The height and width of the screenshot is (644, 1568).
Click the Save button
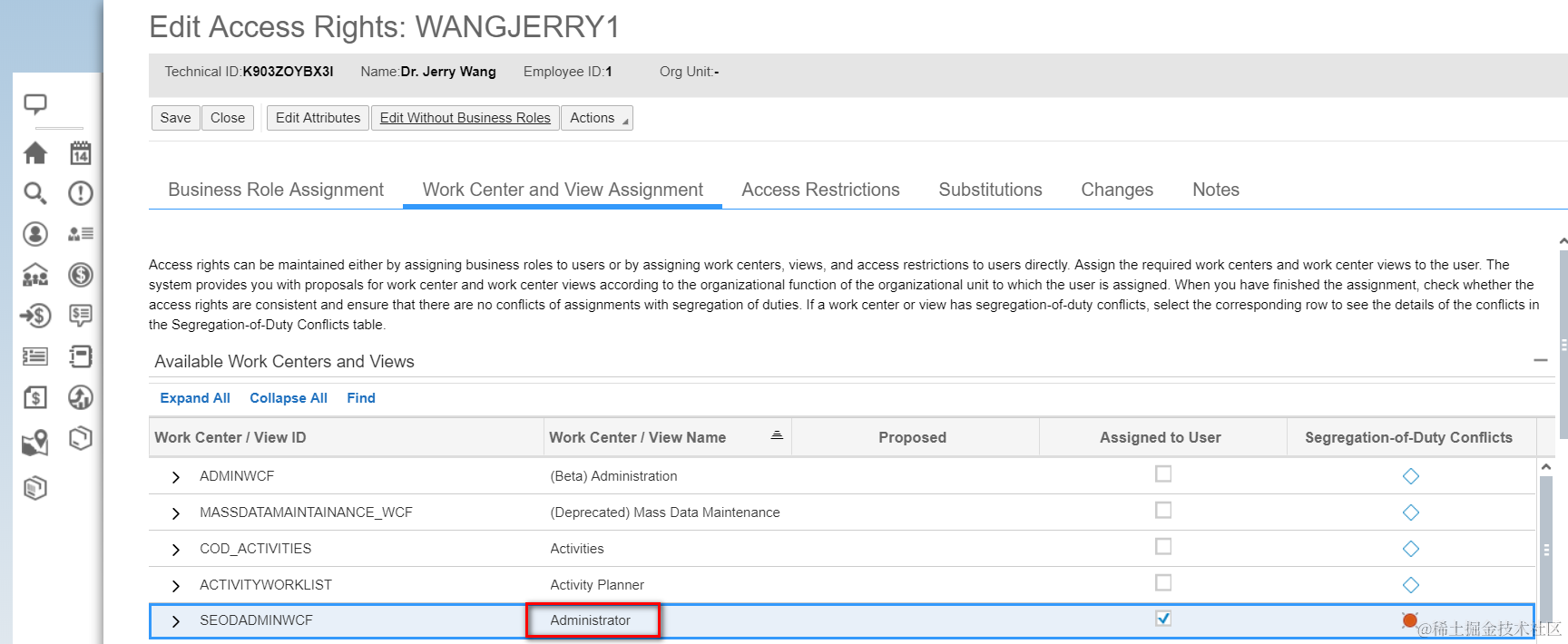(x=175, y=118)
